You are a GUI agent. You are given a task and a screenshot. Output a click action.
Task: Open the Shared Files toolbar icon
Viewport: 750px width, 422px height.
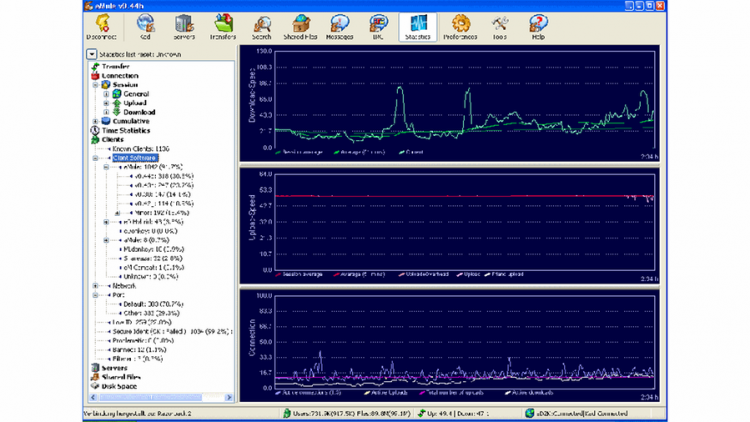pyautogui.click(x=300, y=27)
